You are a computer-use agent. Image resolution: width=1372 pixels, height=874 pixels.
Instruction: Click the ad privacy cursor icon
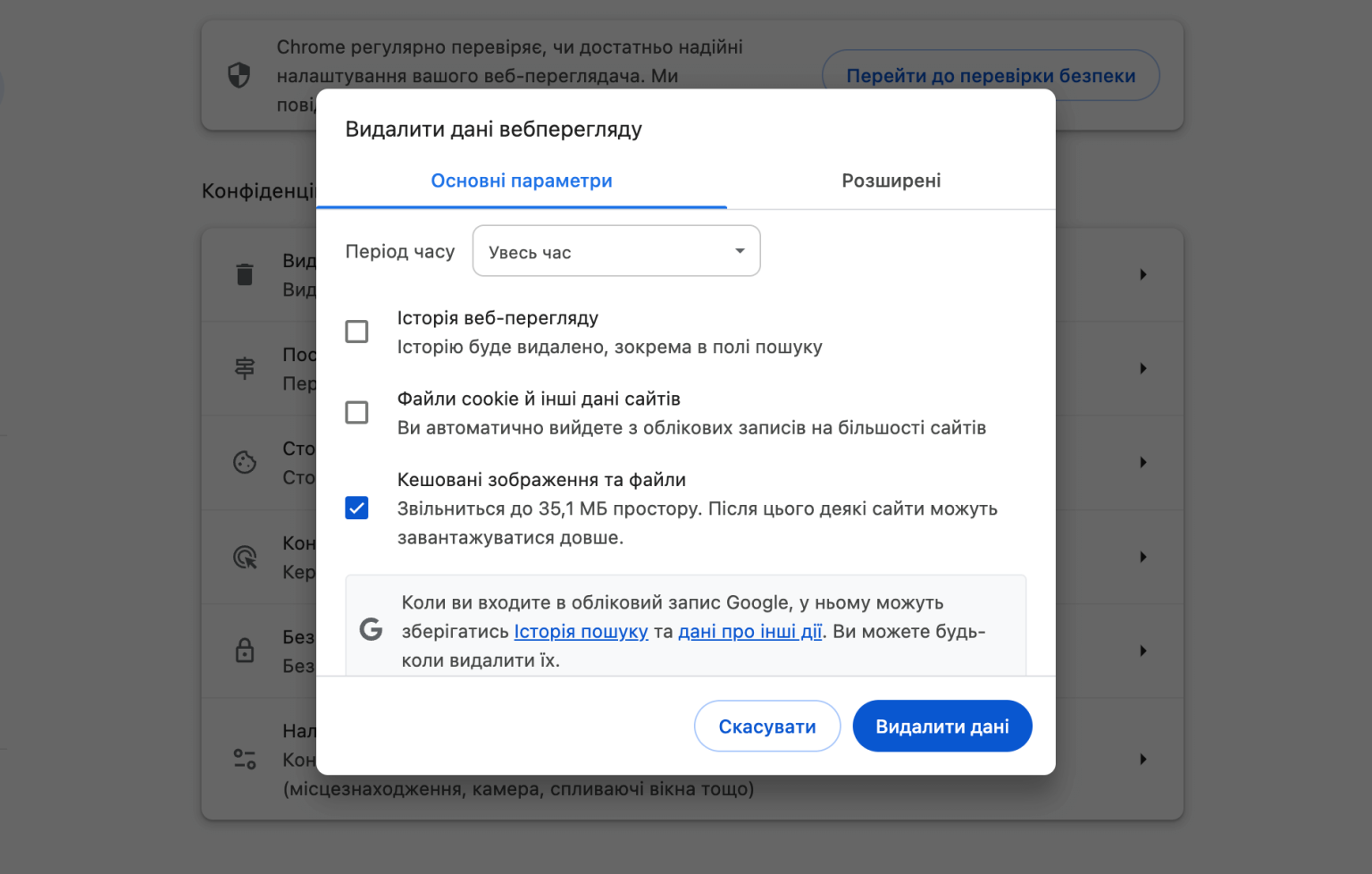[245, 557]
